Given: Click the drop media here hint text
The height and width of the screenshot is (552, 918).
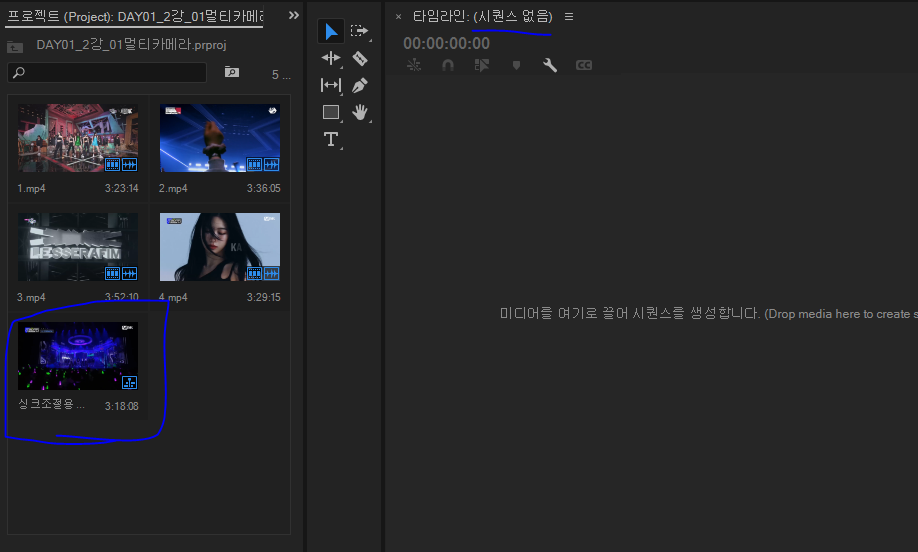Looking at the screenshot, I should (708, 314).
